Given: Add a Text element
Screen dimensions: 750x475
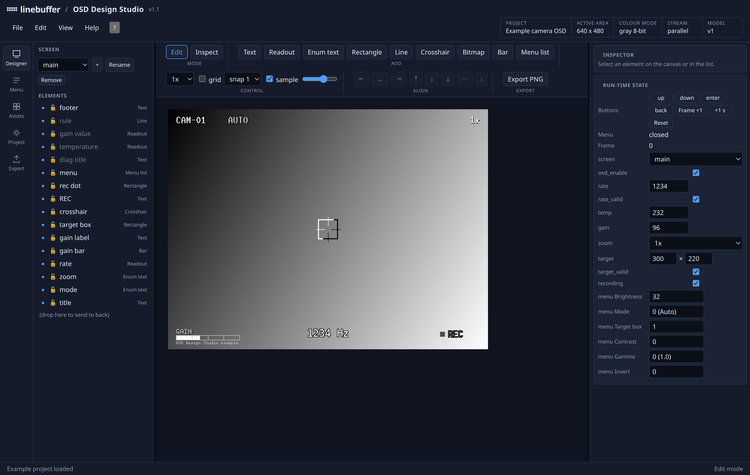Looking at the screenshot, I should click(x=250, y=52).
